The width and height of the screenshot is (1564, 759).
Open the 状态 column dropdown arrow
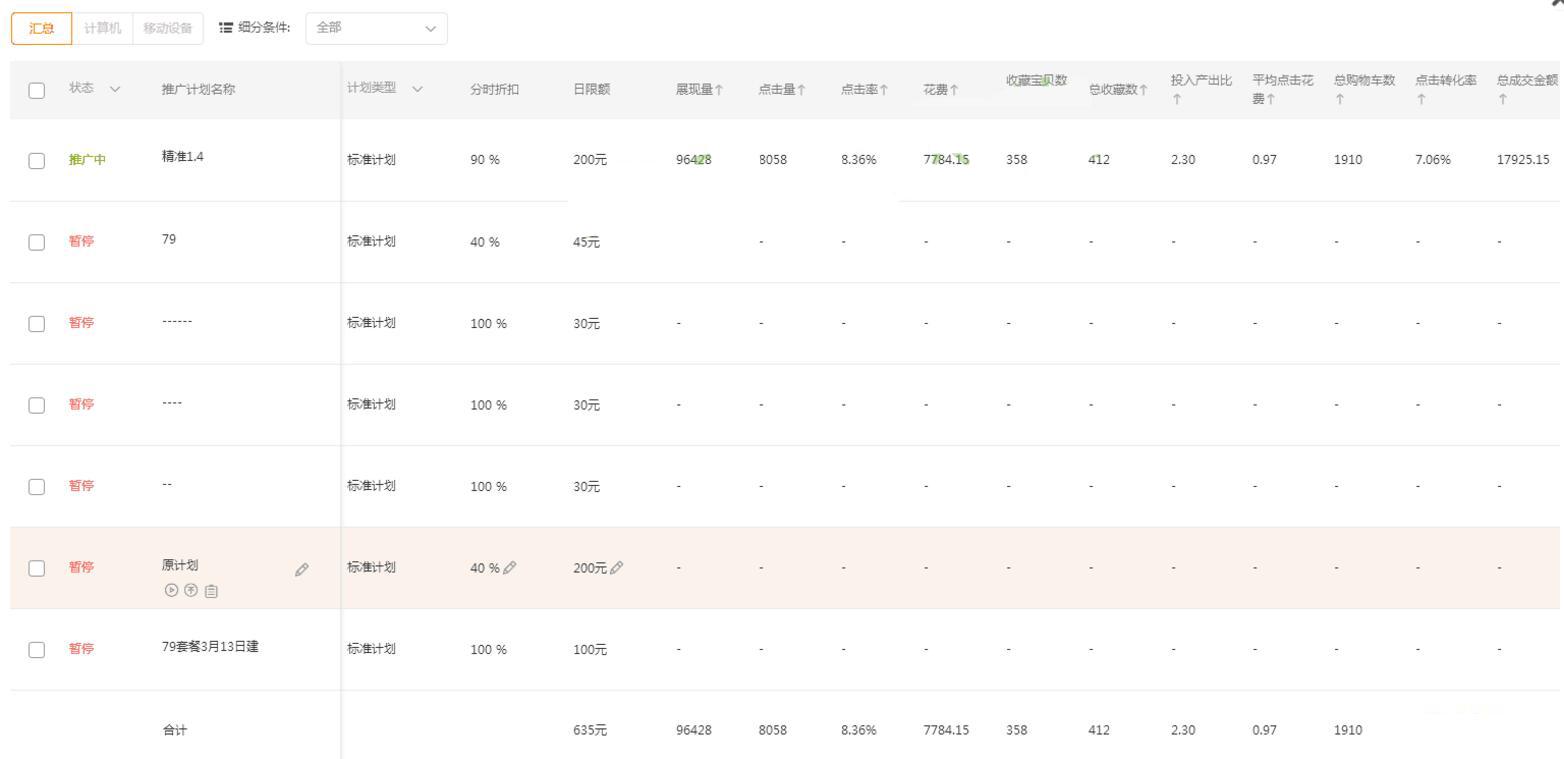coord(116,89)
